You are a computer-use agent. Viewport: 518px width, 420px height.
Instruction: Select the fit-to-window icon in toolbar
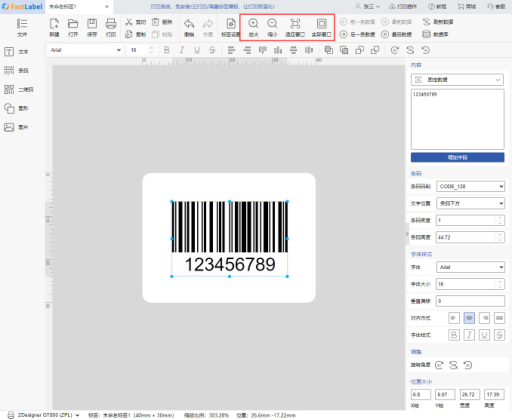point(295,24)
